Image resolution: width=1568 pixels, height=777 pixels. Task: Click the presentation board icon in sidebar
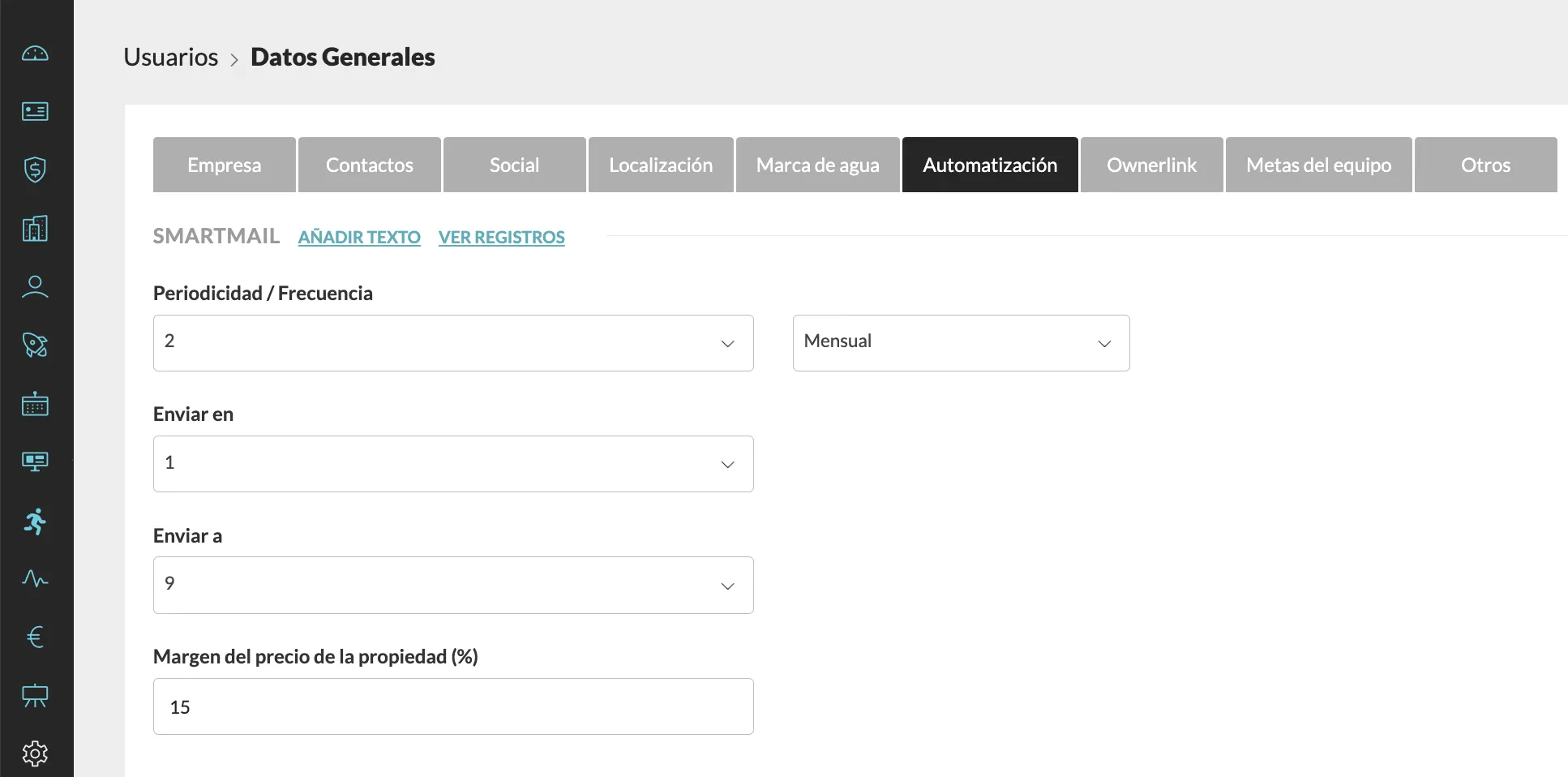point(35,696)
